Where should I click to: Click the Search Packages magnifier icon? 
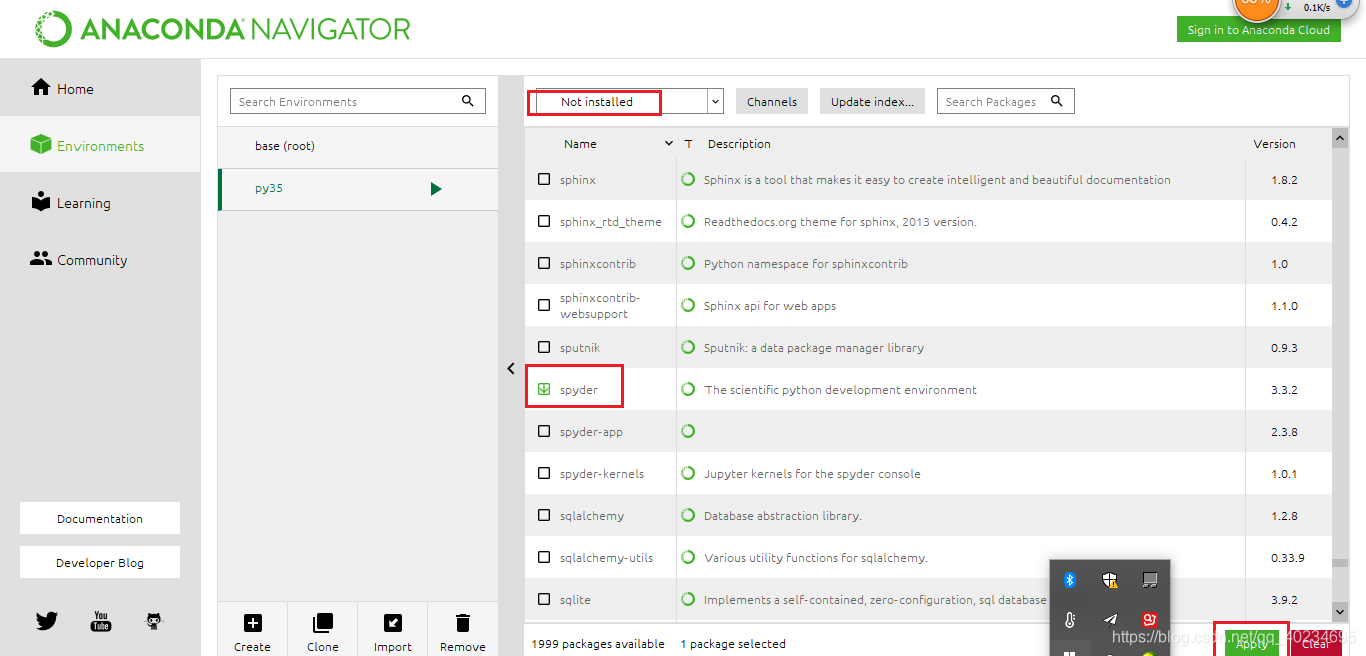1058,101
